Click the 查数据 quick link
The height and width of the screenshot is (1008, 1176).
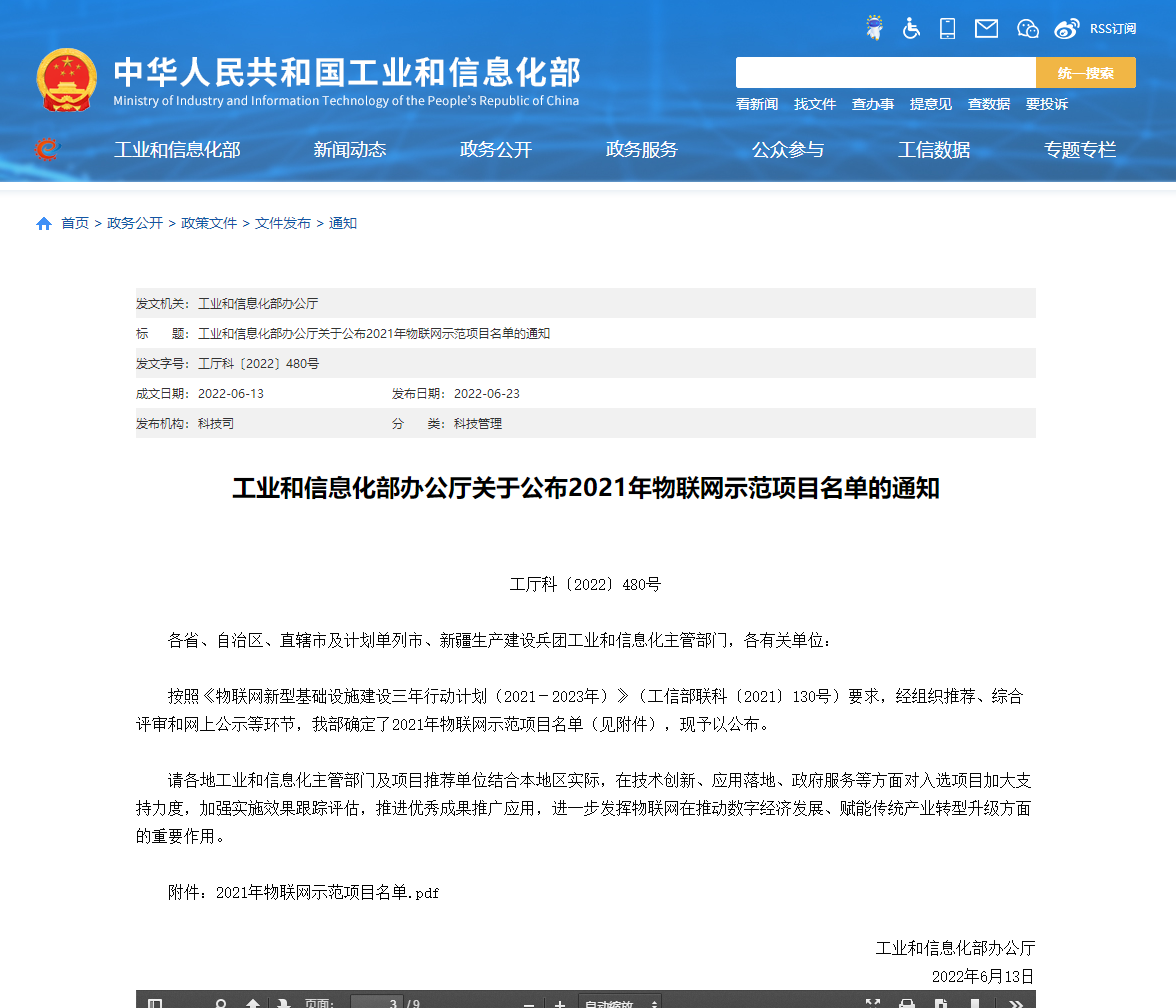coord(988,104)
